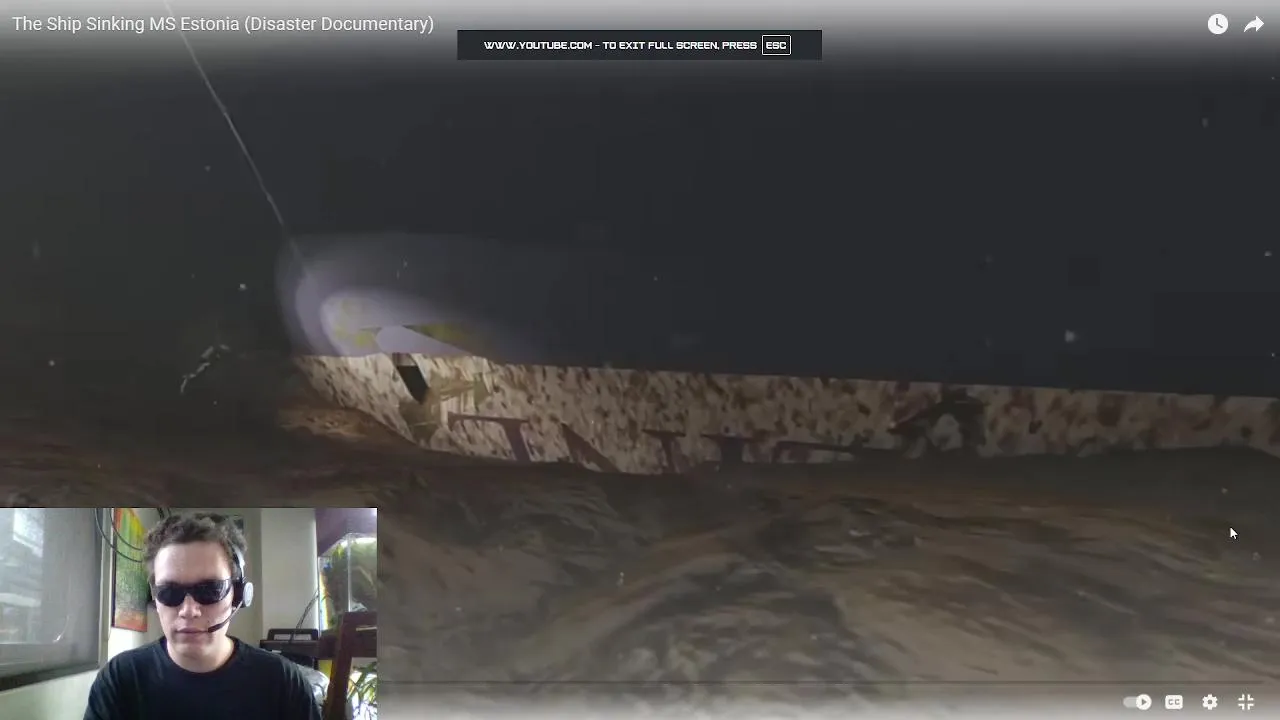Toggle the autoplay switch
This screenshot has height=720, width=1280.
(x=1137, y=702)
